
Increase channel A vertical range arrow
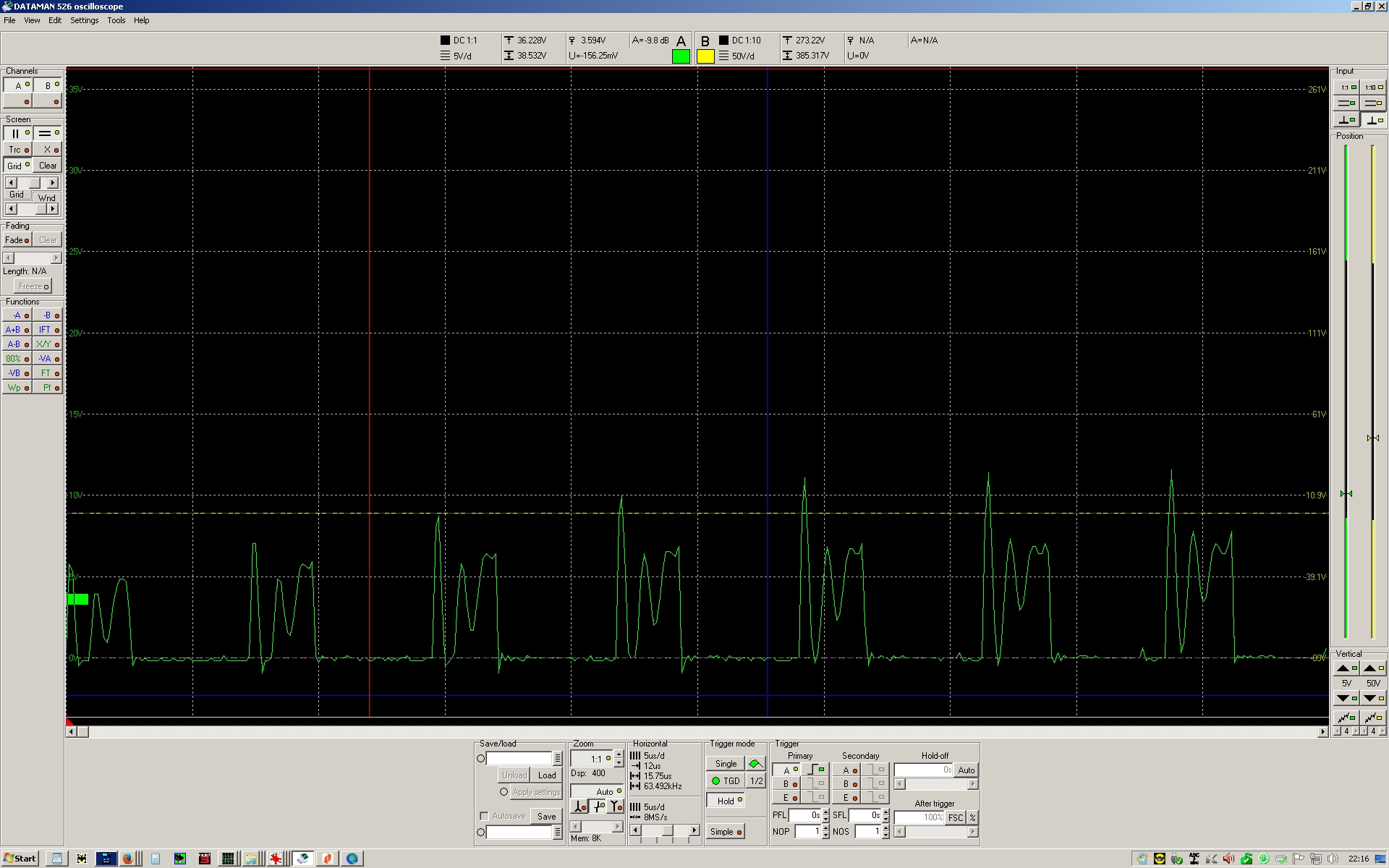point(1346,668)
